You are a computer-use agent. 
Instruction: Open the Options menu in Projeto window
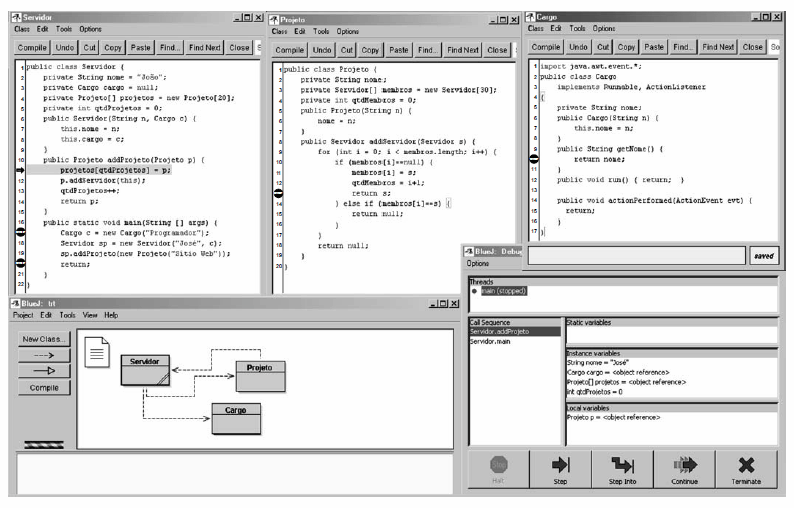click(348, 31)
